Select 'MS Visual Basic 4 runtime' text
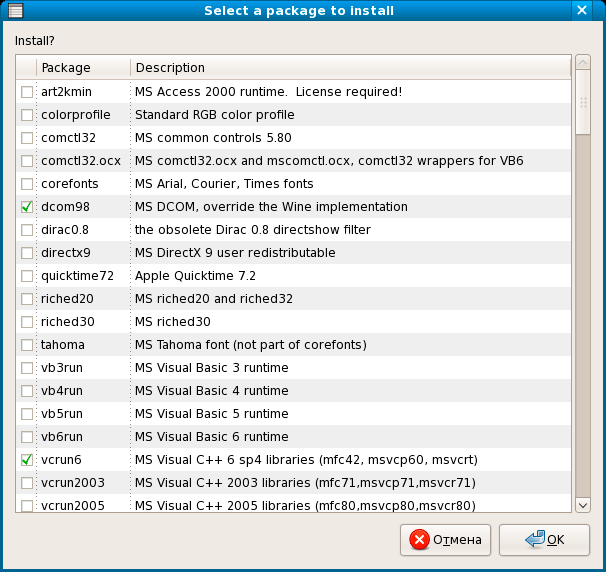Image resolution: width=606 pixels, height=572 pixels. pyautogui.click(x=211, y=391)
